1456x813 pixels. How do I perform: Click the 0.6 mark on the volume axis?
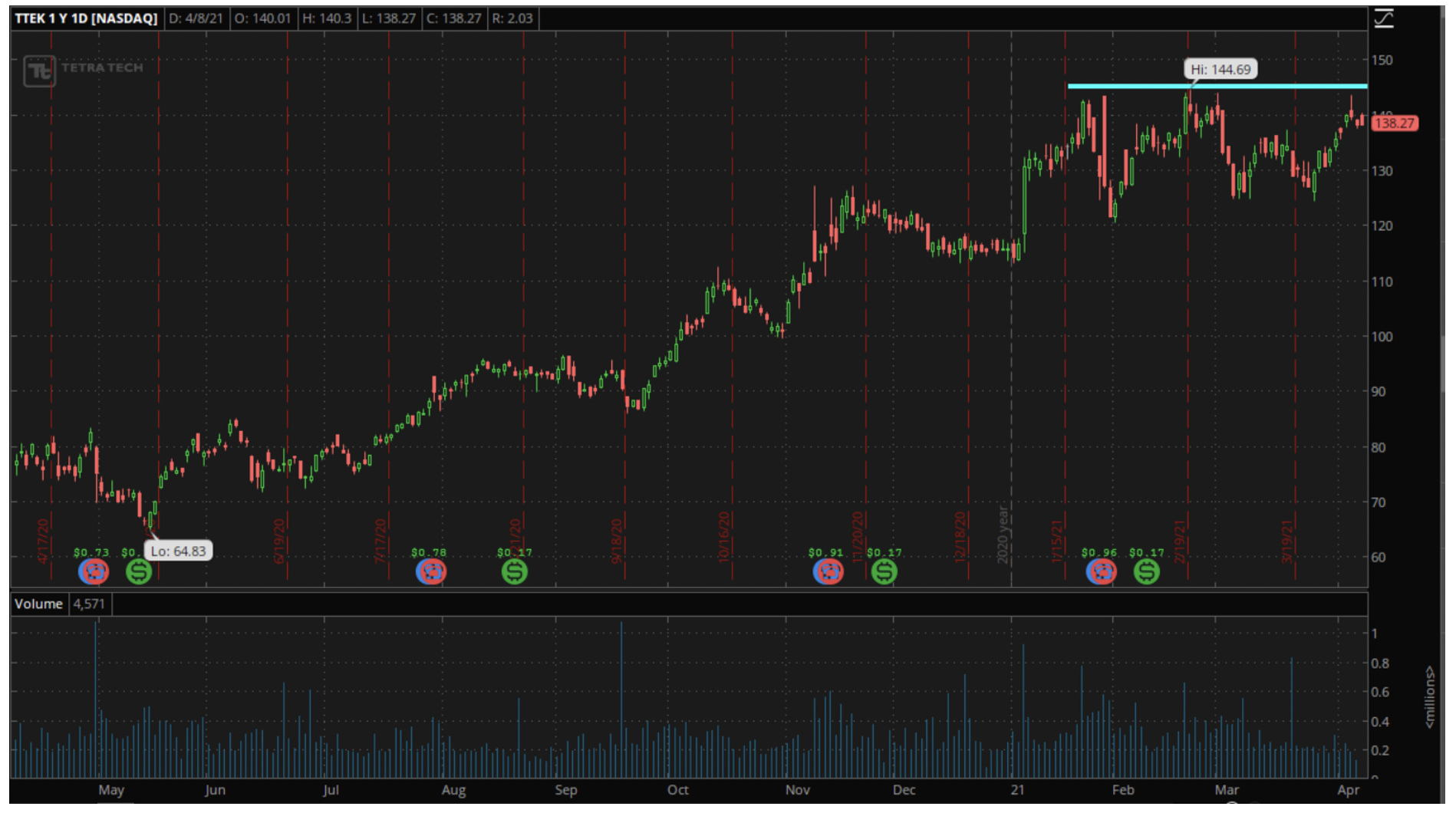tap(1380, 692)
